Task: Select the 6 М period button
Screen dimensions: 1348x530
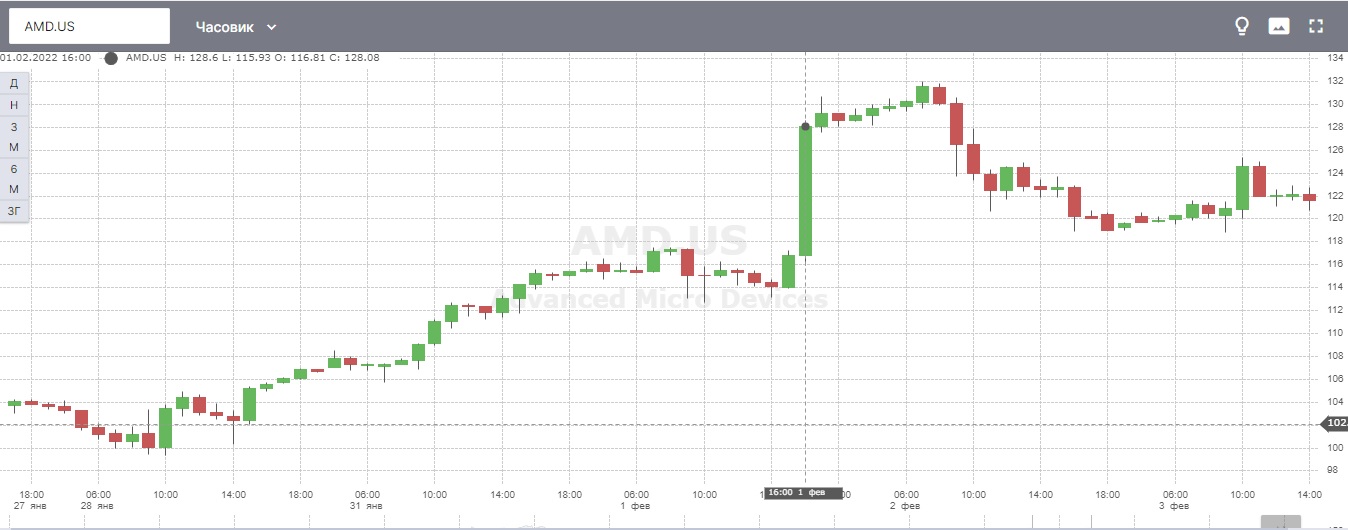Action: [x=14, y=179]
